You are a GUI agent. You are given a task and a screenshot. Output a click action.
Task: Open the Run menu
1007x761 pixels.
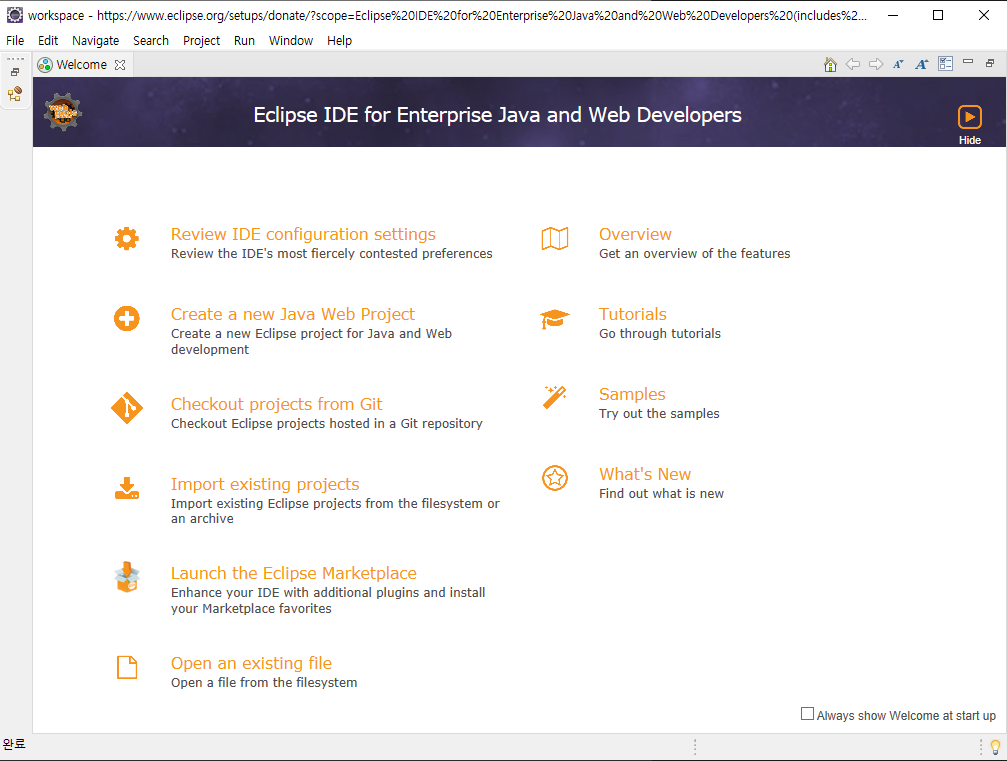click(x=244, y=40)
